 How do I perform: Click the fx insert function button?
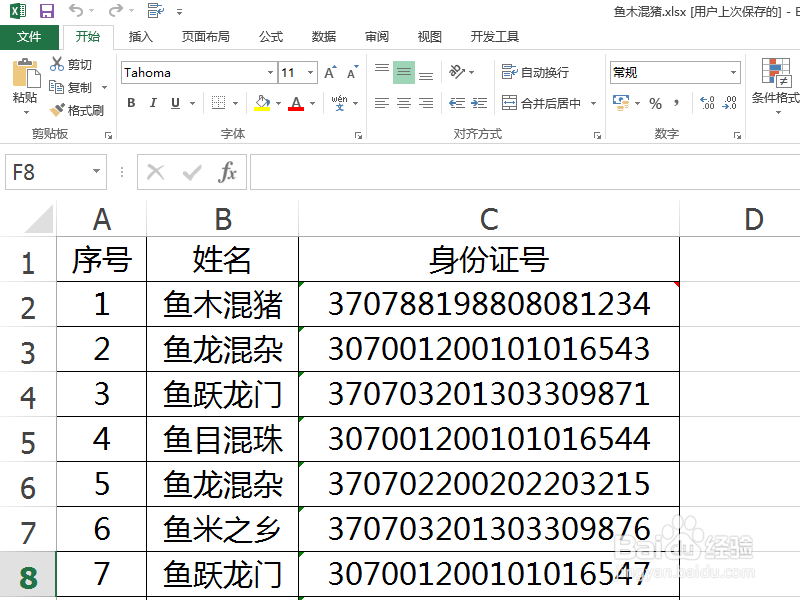pyautogui.click(x=228, y=172)
